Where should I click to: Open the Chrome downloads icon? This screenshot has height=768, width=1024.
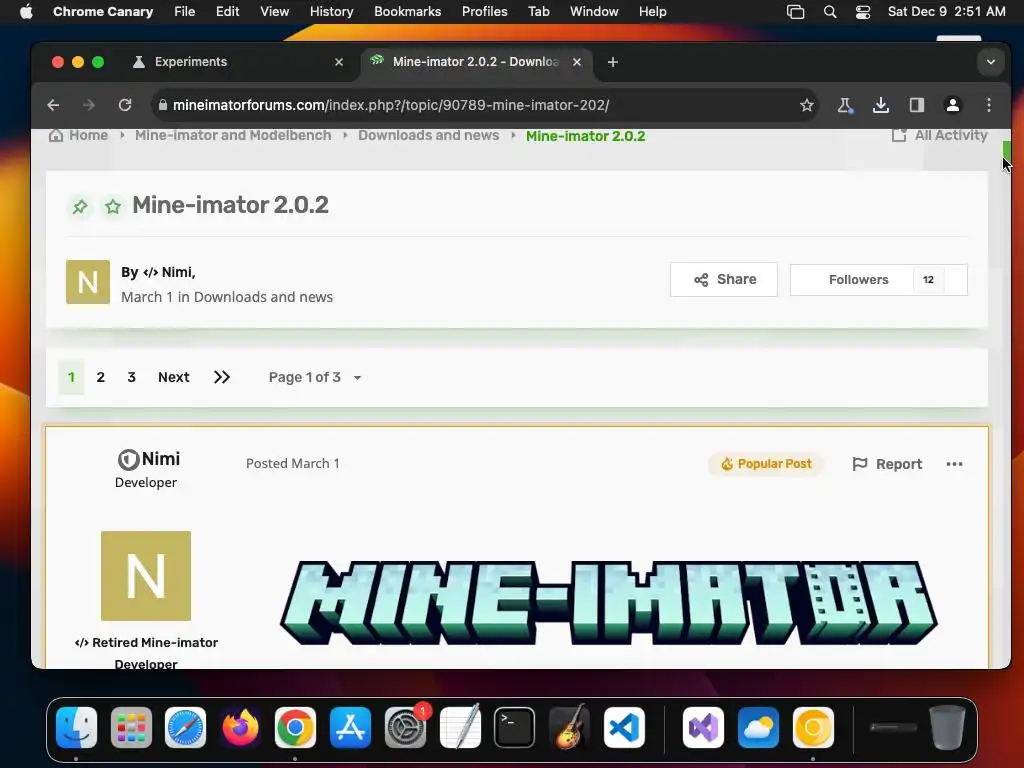(x=880, y=105)
